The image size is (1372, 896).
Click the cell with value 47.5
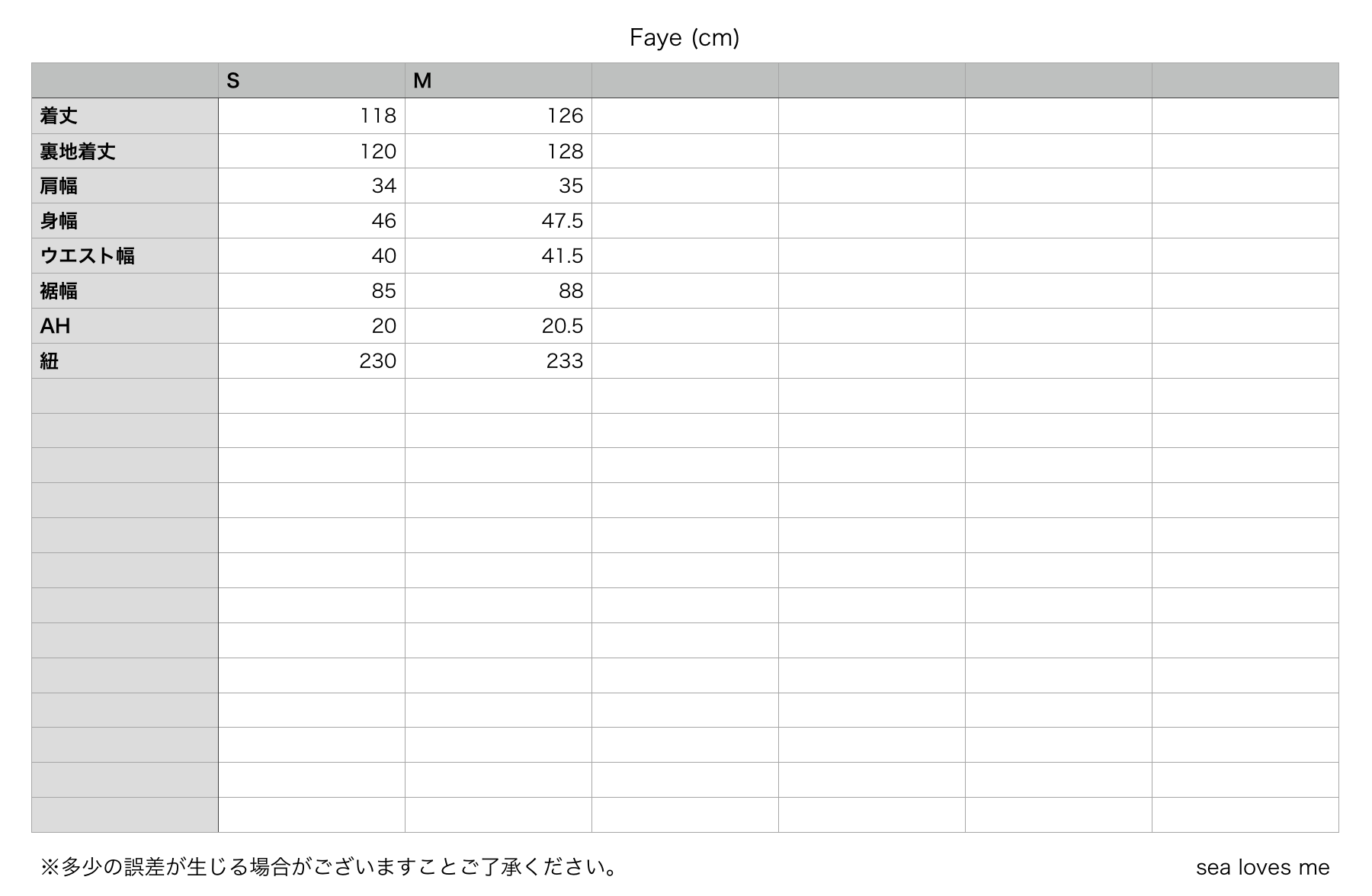(498, 221)
